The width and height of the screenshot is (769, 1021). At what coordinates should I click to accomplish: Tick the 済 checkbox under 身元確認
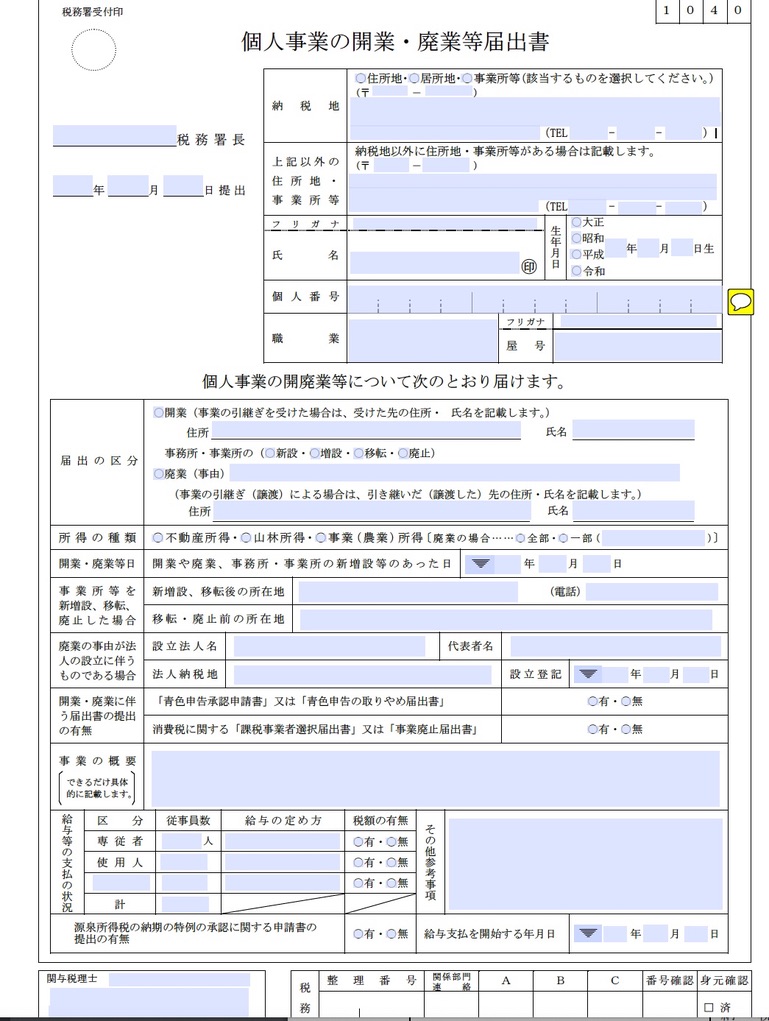(708, 1008)
